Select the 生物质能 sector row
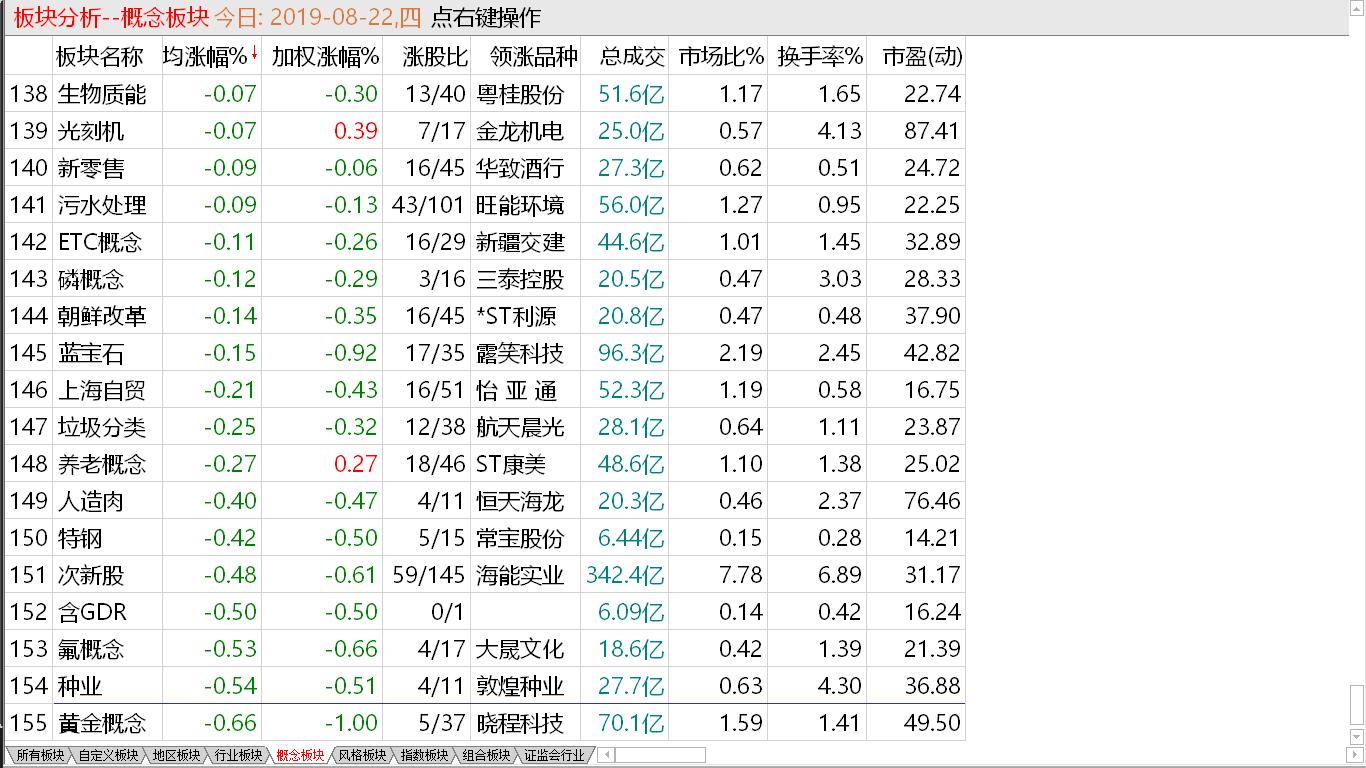Image resolution: width=1366 pixels, height=768 pixels. pos(485,94)
